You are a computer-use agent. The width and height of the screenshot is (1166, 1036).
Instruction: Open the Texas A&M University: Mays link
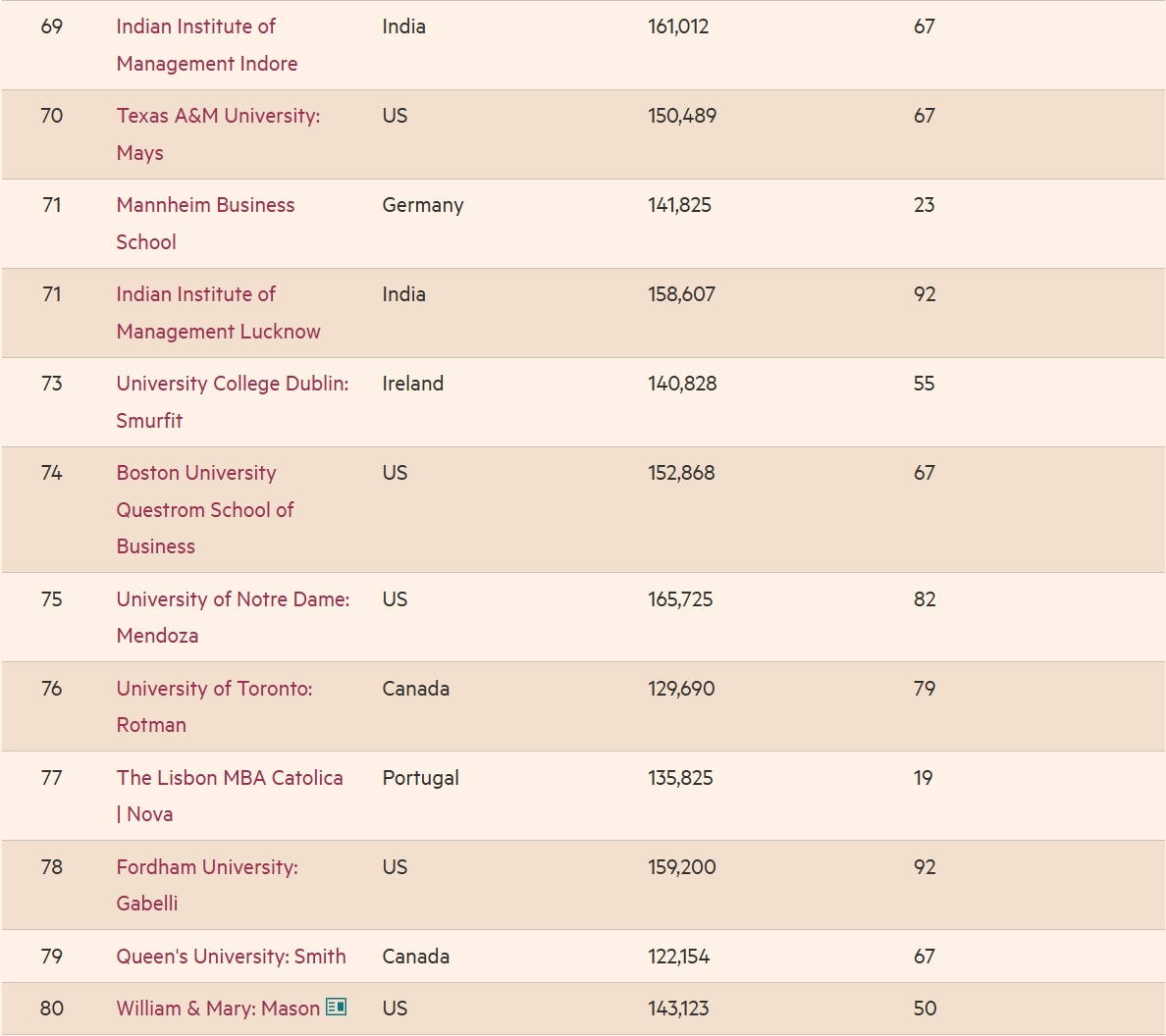click(x=218, y=133)
